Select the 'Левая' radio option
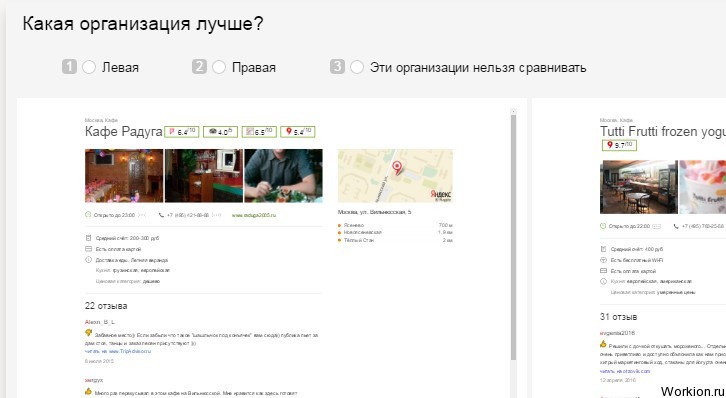Viewport: 726px width, 398px height. pos(89,68)
